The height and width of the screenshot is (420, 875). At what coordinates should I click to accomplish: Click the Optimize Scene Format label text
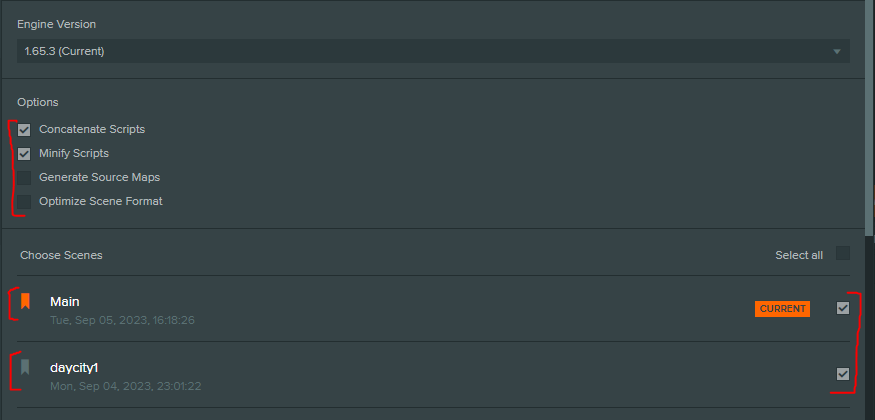click(x=100, y=201)
